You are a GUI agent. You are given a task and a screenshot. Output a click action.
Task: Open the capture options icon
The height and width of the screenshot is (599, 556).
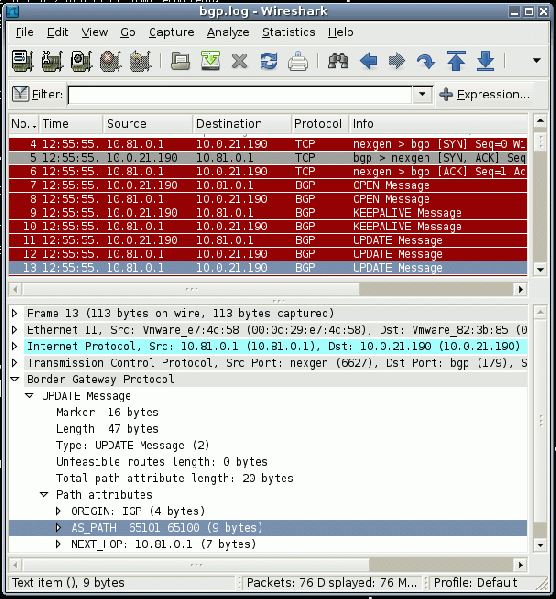coord(52,61)
